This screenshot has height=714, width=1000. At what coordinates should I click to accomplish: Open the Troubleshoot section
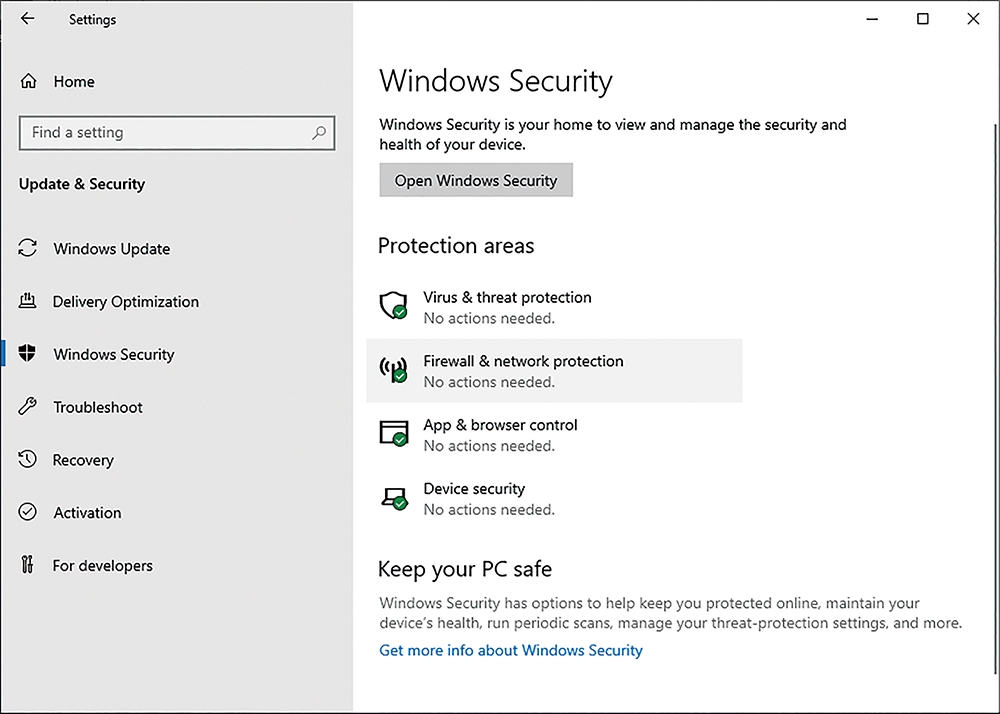pos(98,407)
